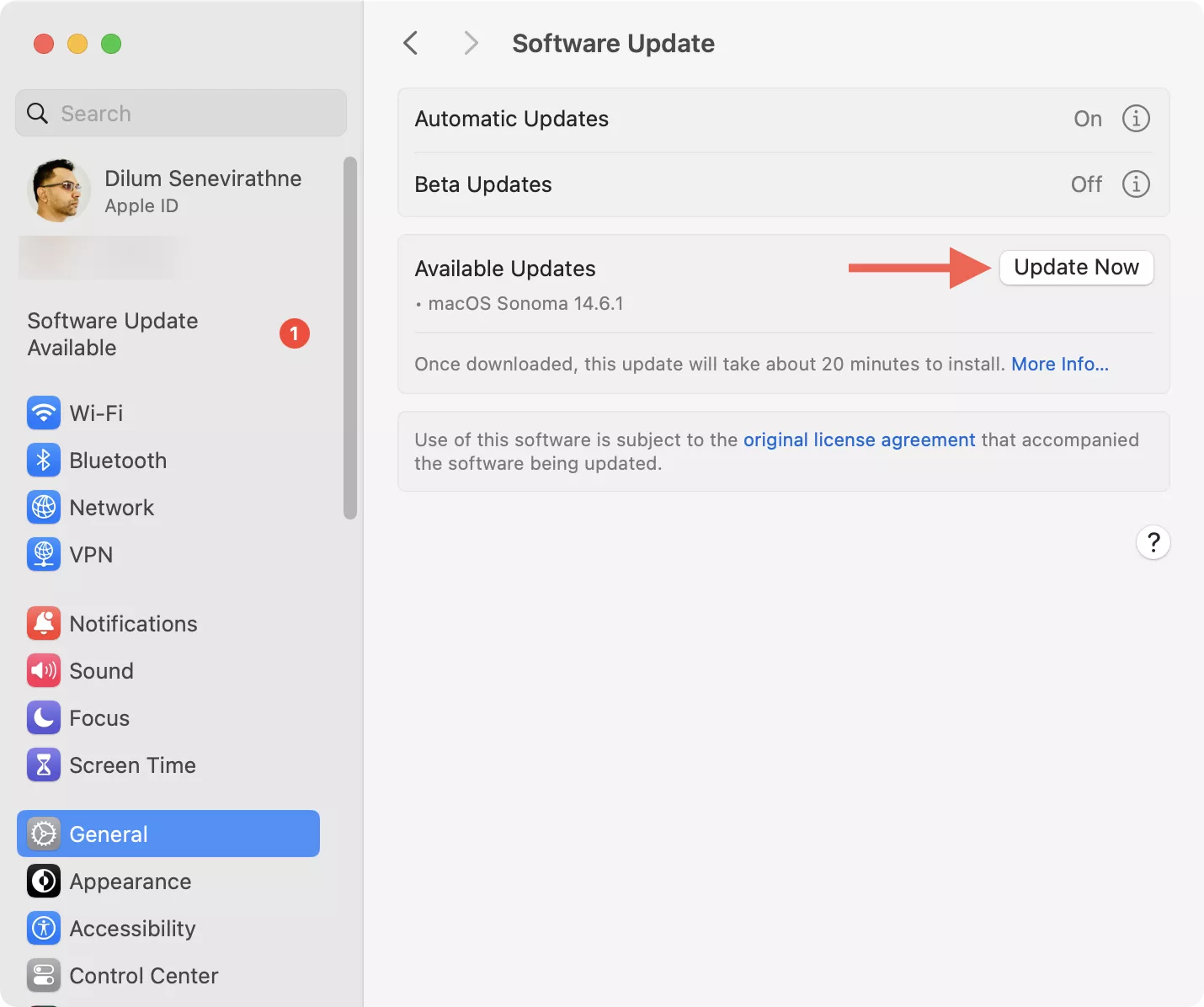Click Dilum Senevirathne profile picture
The height and width of the screenshot is (1007, 1204).
pos(59,190)
